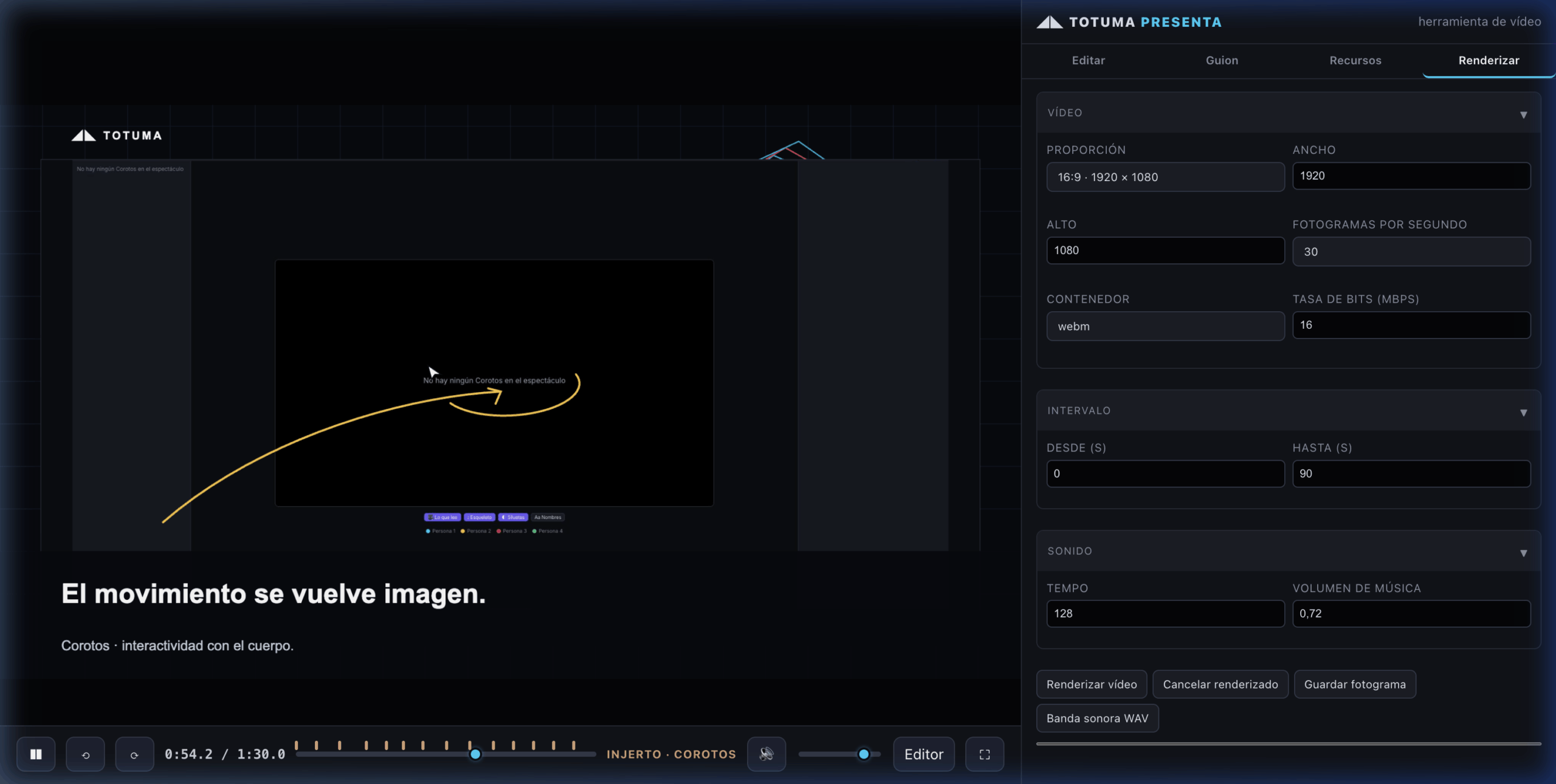Toggle the mute speaker icon
The height and width of the screenshot is (784, 1556).
(766, 754)
